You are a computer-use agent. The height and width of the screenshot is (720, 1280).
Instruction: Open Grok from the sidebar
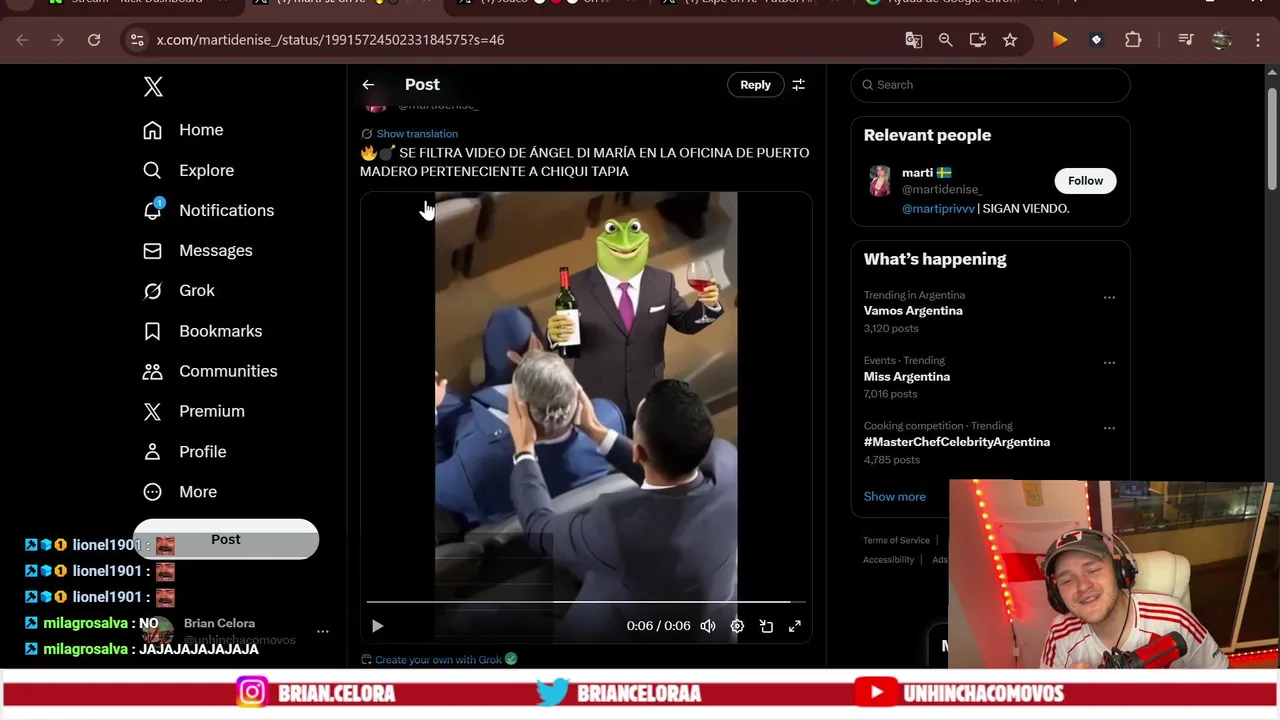click(179, 290)
